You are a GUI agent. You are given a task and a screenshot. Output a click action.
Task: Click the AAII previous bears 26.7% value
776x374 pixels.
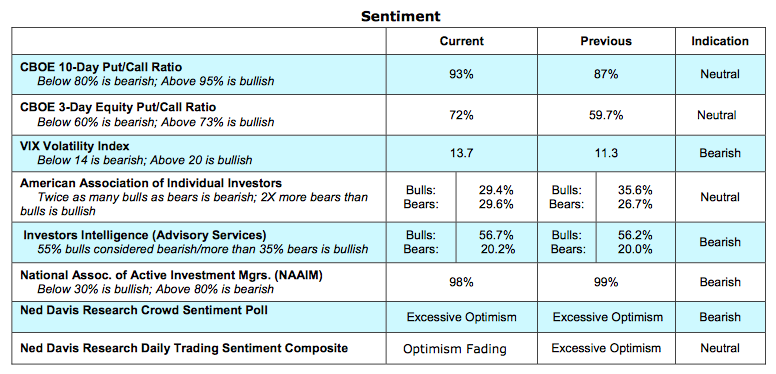(x=635, y=204)
